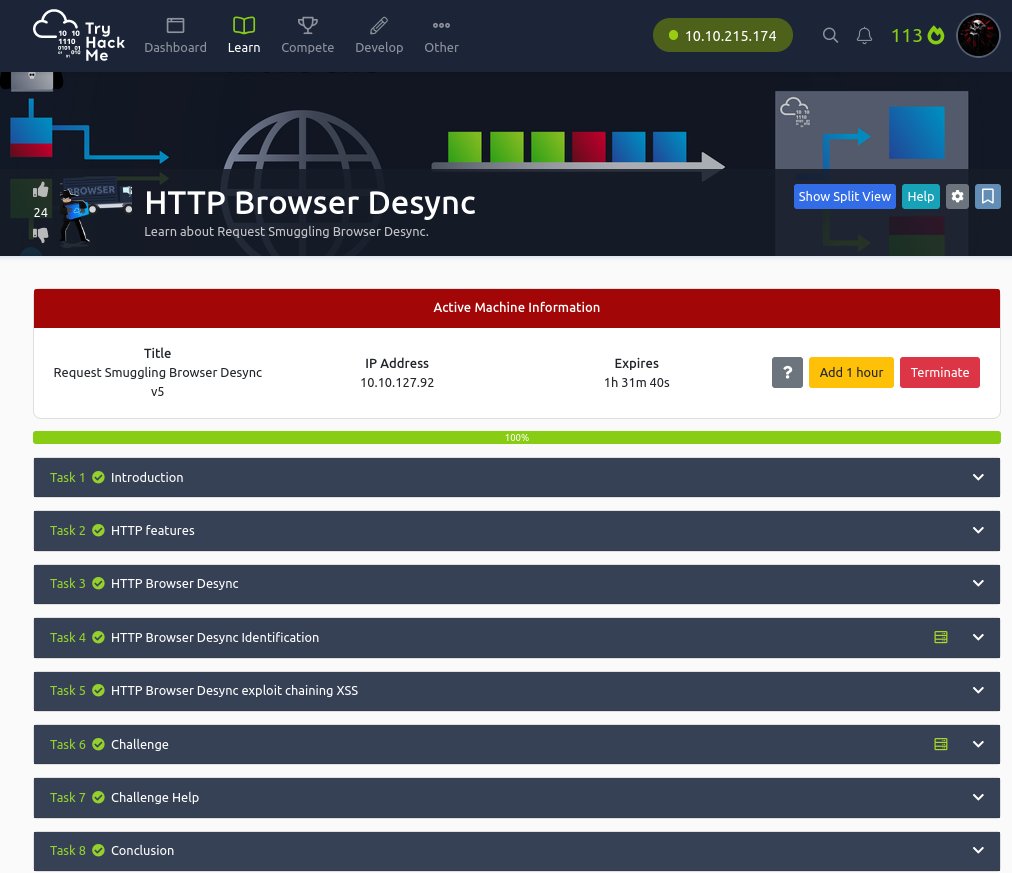
Task: Upvote the room with thumbs up
Action: click(41, 190)
